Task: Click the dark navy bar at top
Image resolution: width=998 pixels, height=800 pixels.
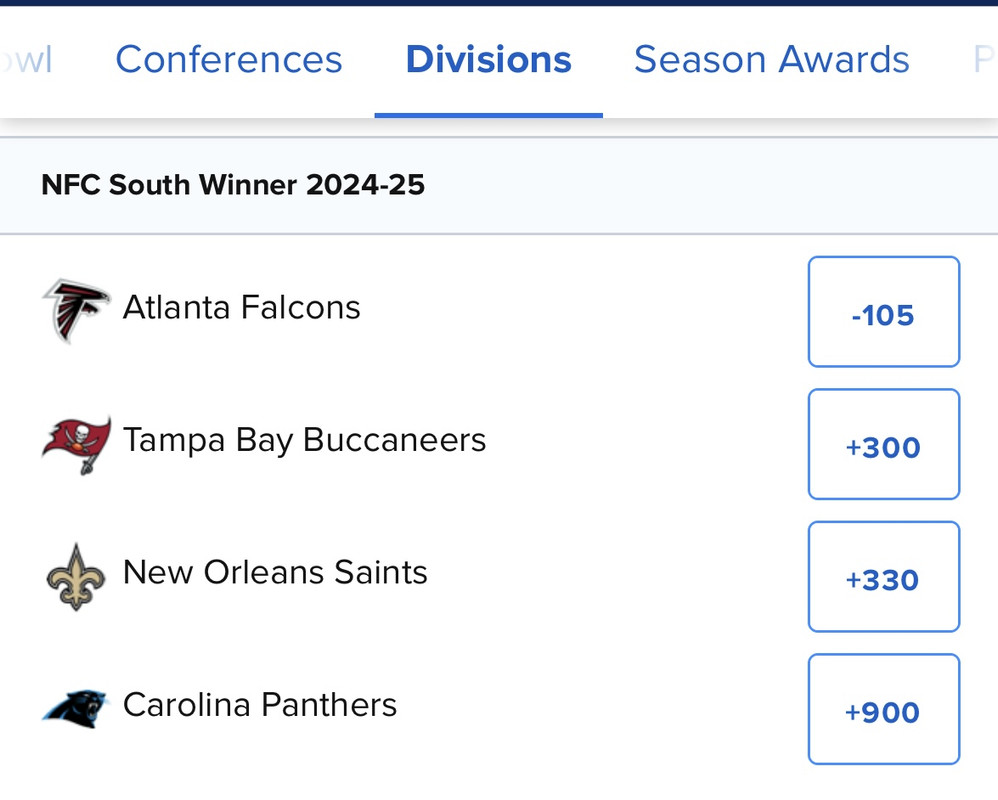Action: [499, 3]
